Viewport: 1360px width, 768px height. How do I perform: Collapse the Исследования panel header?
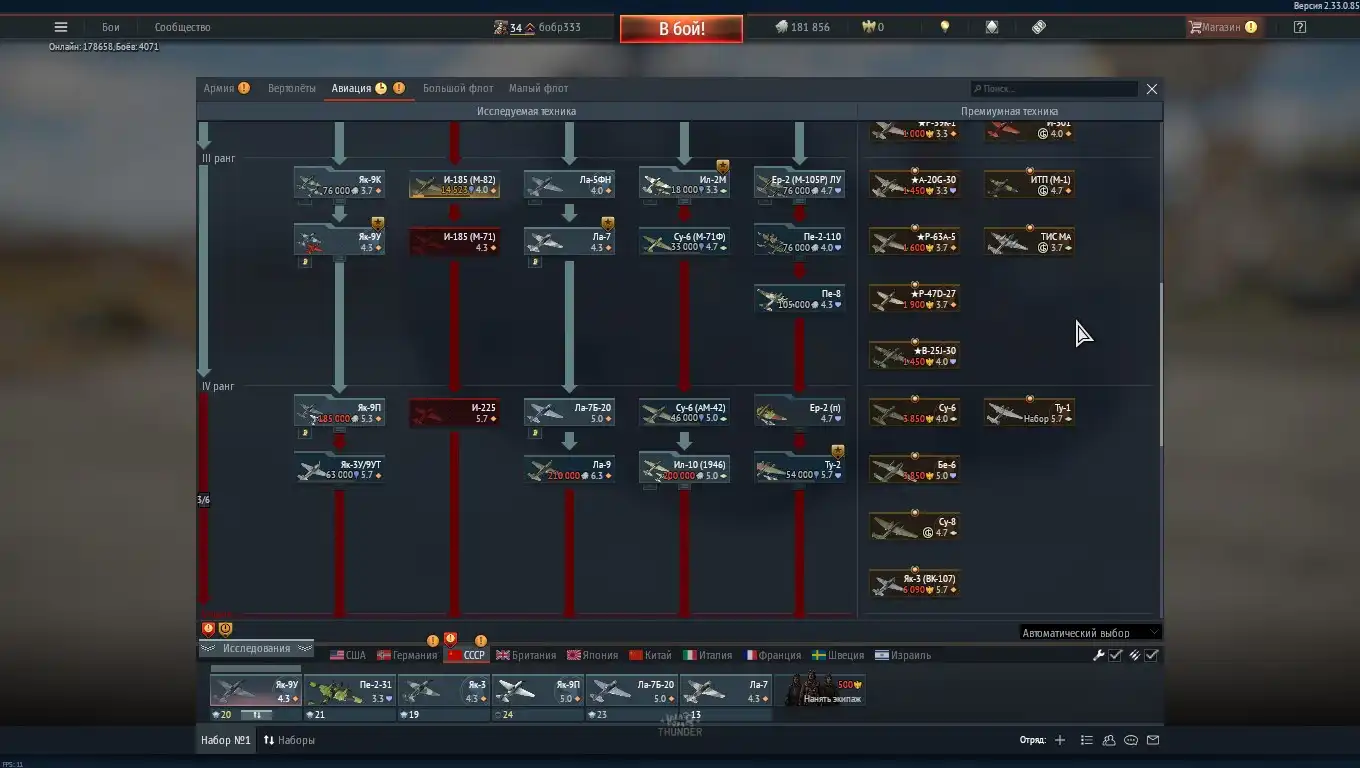pos(256,649)
